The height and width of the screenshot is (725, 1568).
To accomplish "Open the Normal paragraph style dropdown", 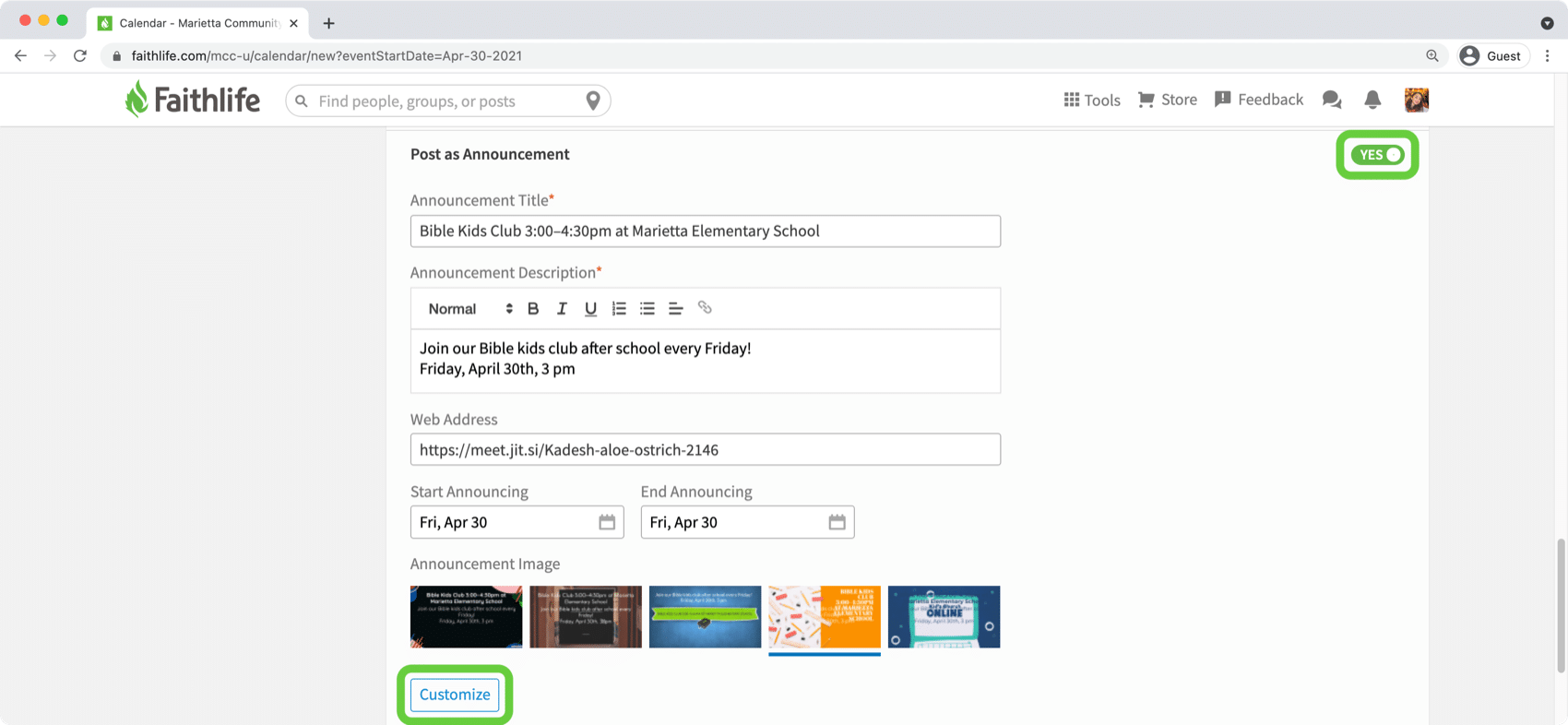I will 469,309.
